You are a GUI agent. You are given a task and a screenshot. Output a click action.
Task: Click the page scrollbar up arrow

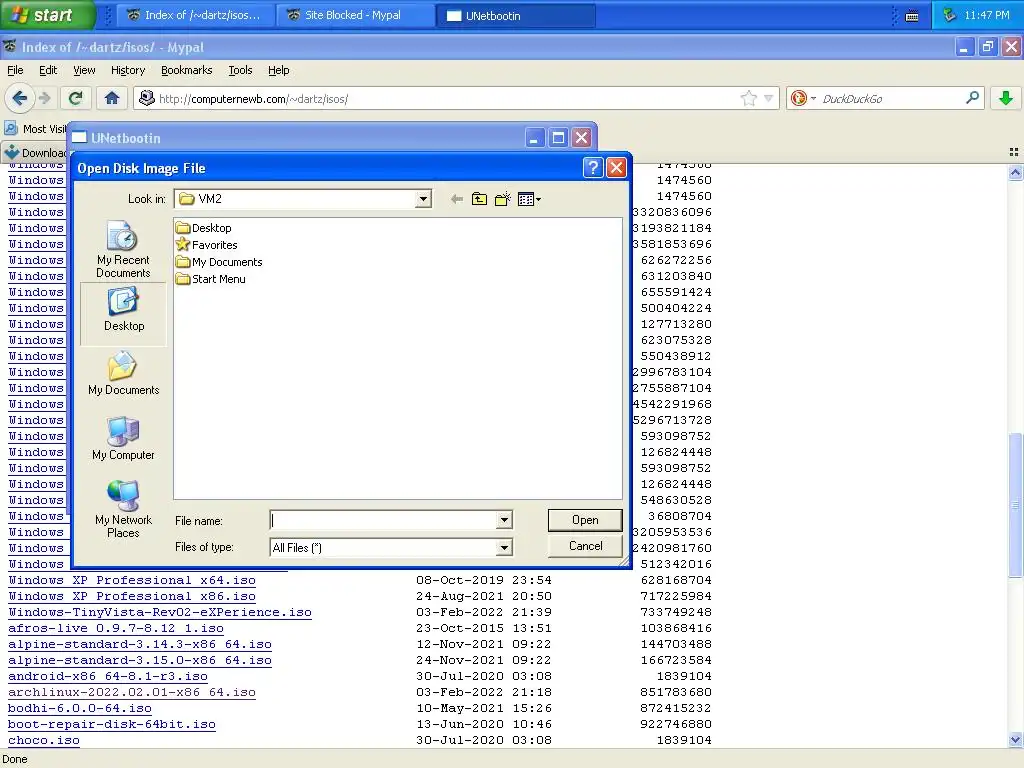(1015, 172)
